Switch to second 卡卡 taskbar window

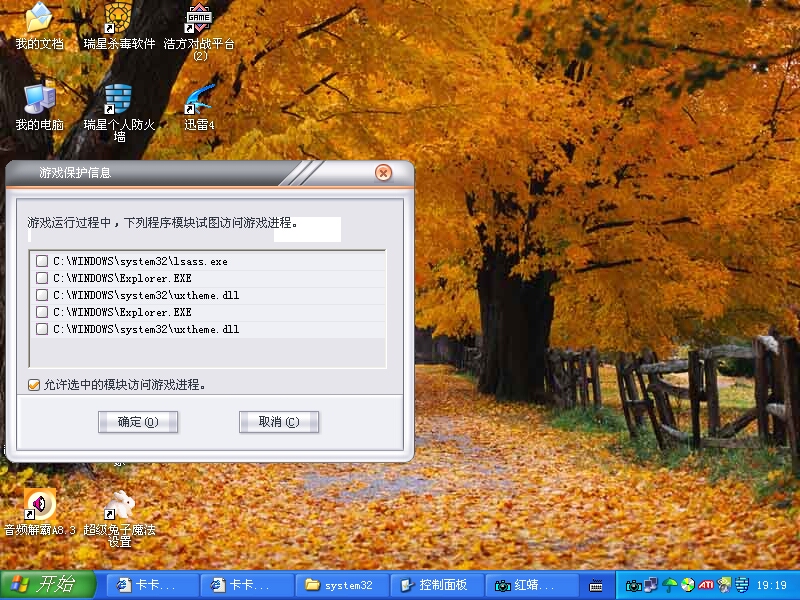point(247,585)
